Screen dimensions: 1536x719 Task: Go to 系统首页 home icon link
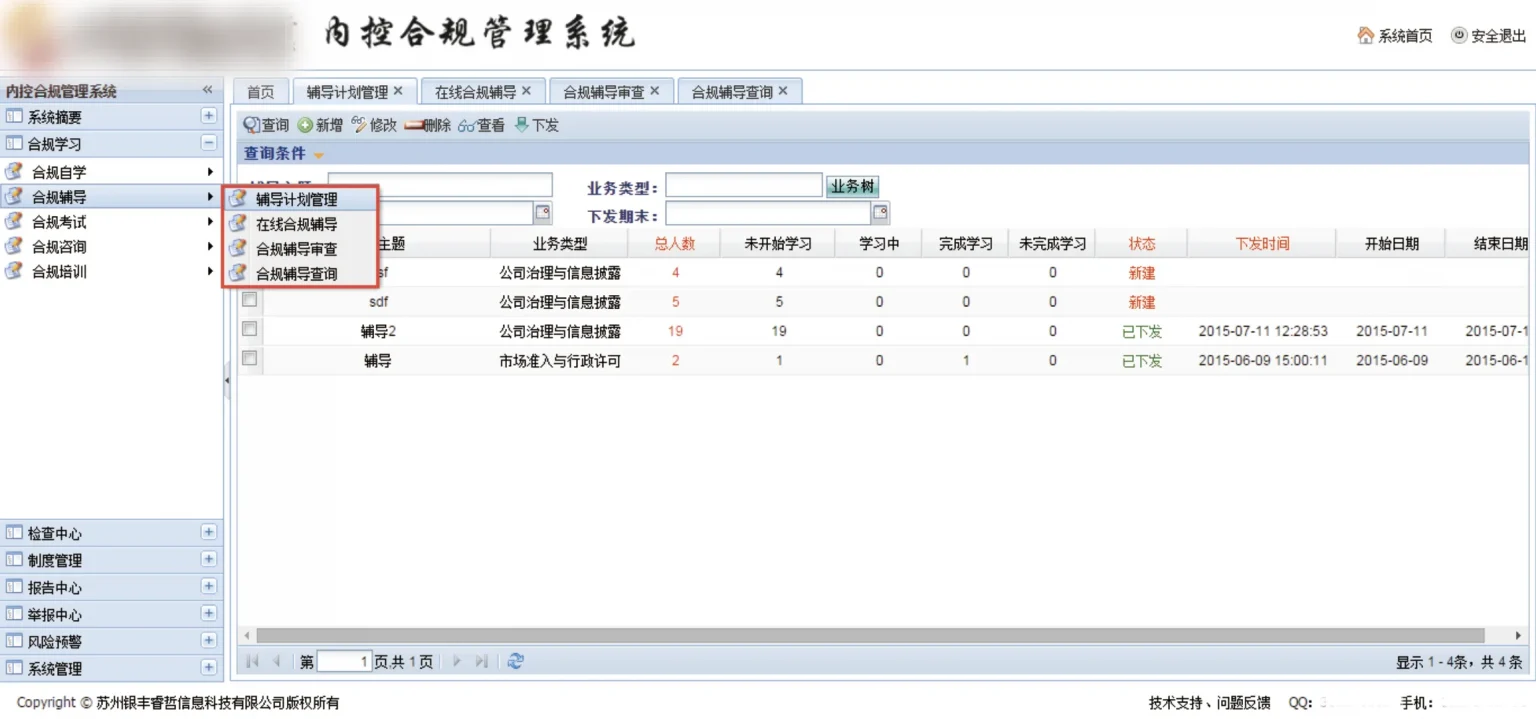click(1366, 36)
